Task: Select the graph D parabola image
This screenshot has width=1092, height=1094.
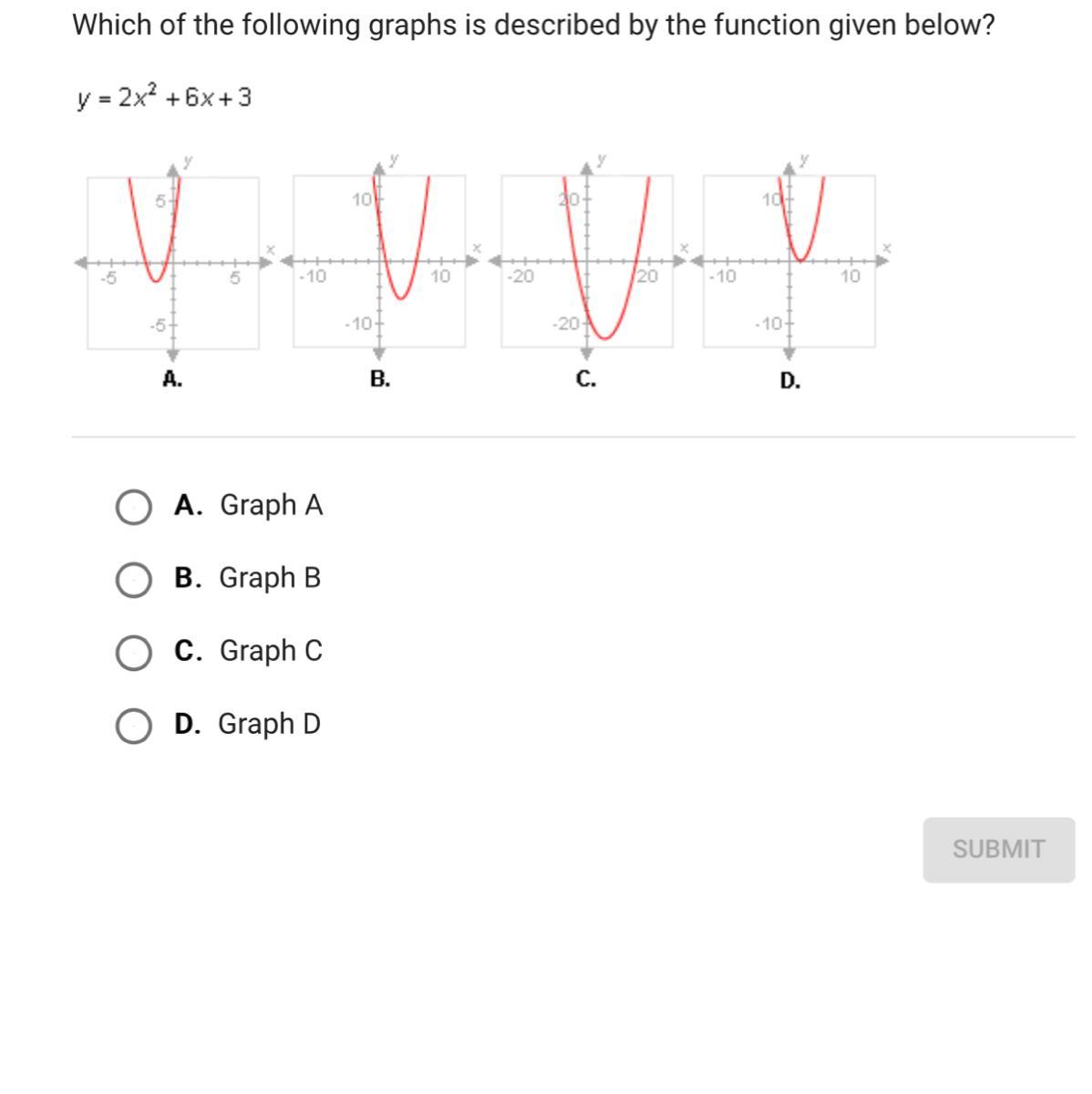Action: tap(789, 262)
